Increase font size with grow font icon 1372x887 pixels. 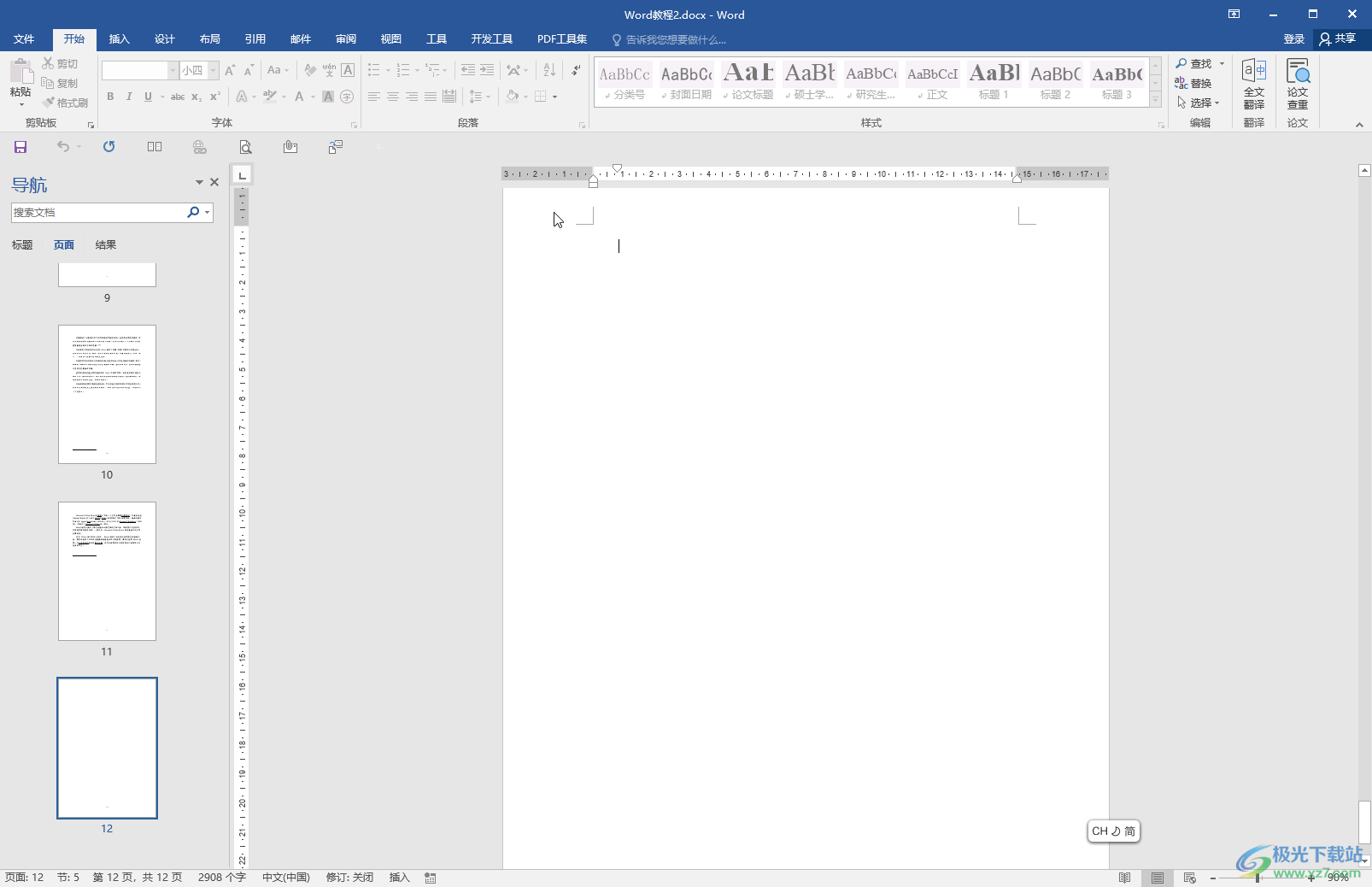pos(230,70)
